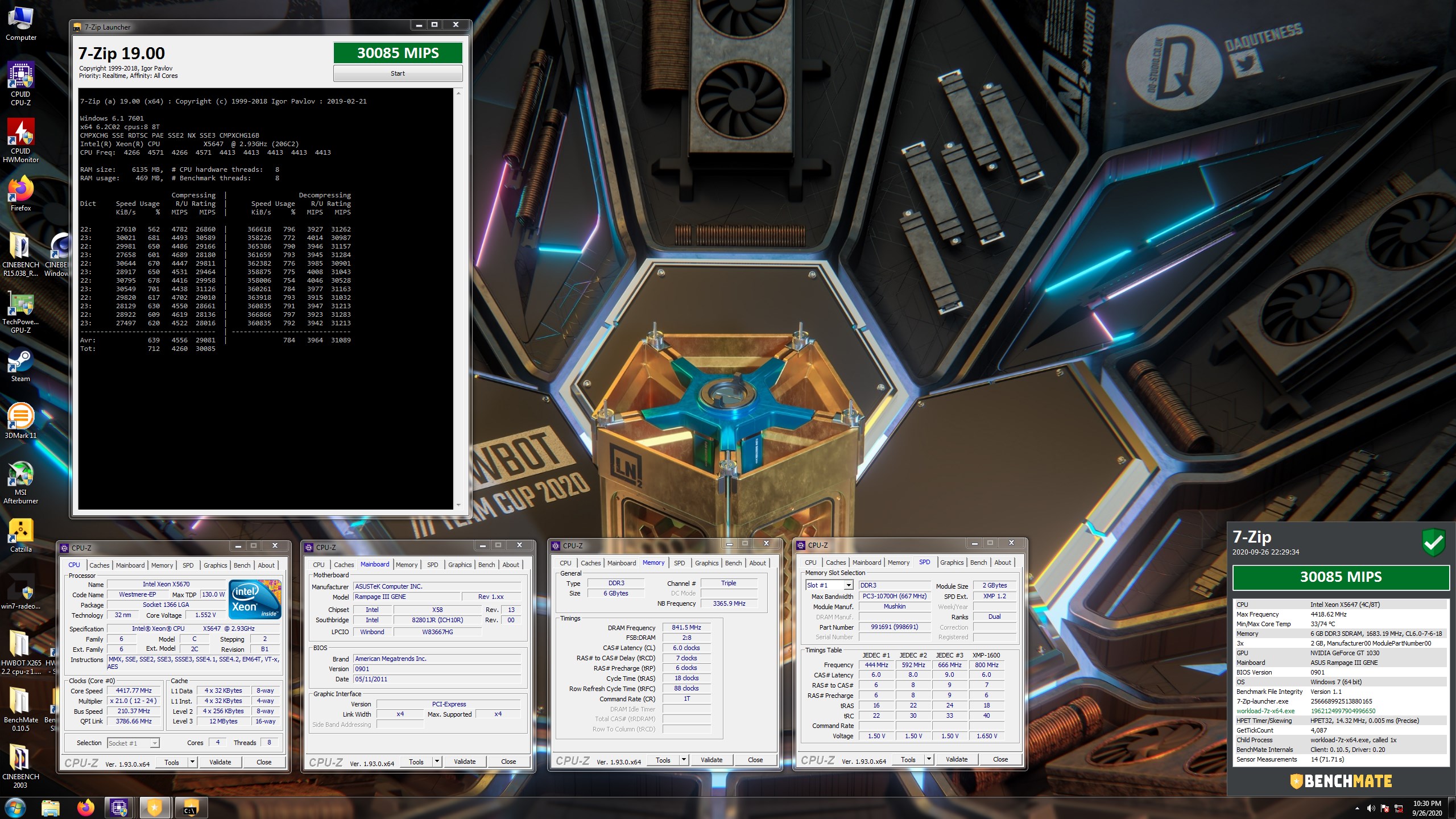Screen dimensions: 1456x819
Task: Switch to BenchMate taskbar button
Action: [154, 808]
